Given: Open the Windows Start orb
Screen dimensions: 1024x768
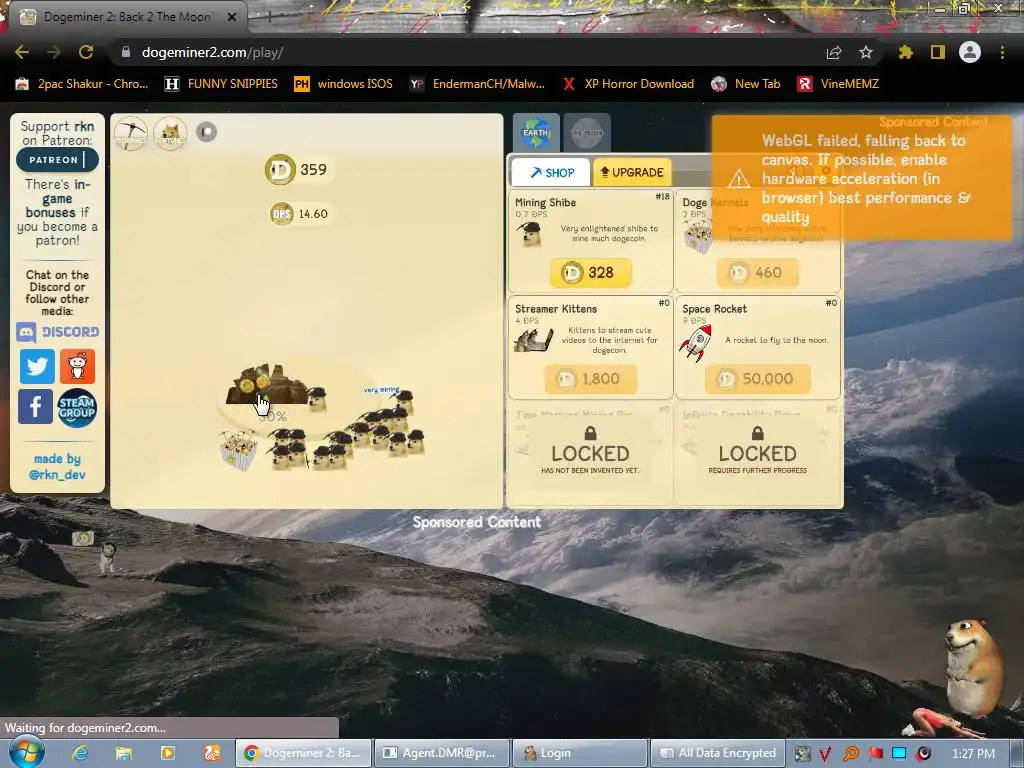Looking at the screenshot, I should tap(27, 752).
